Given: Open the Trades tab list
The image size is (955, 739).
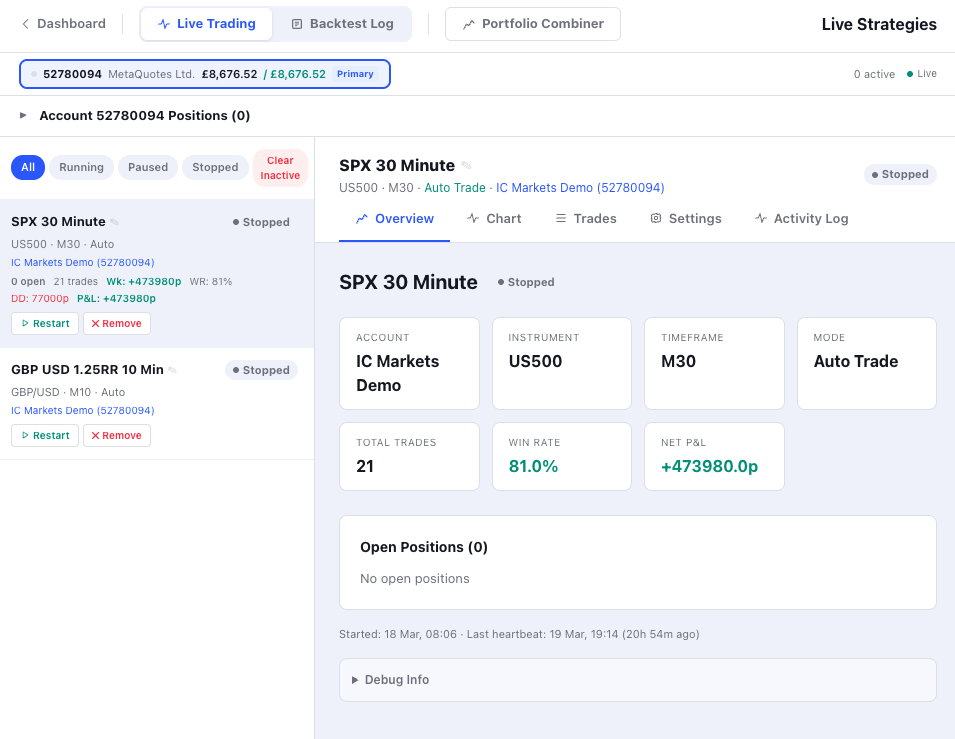Looking at the screenshot, I should pyautogui.click(x=585, y=218).
